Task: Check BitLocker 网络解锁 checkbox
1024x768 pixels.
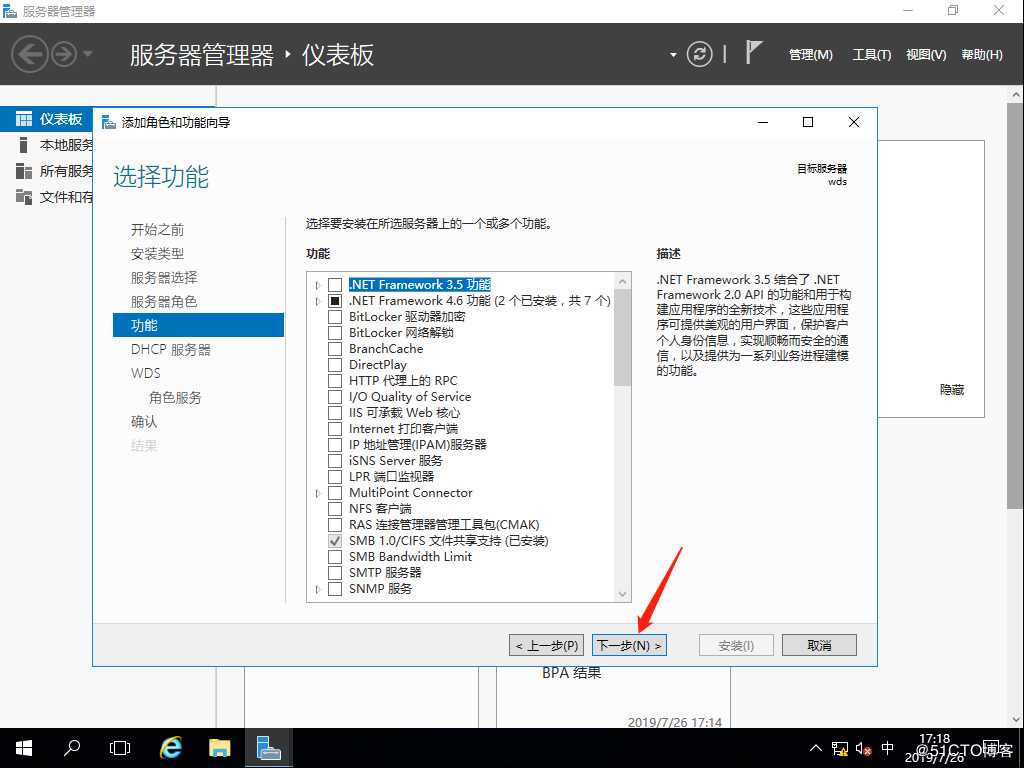Action: [334, 333]
